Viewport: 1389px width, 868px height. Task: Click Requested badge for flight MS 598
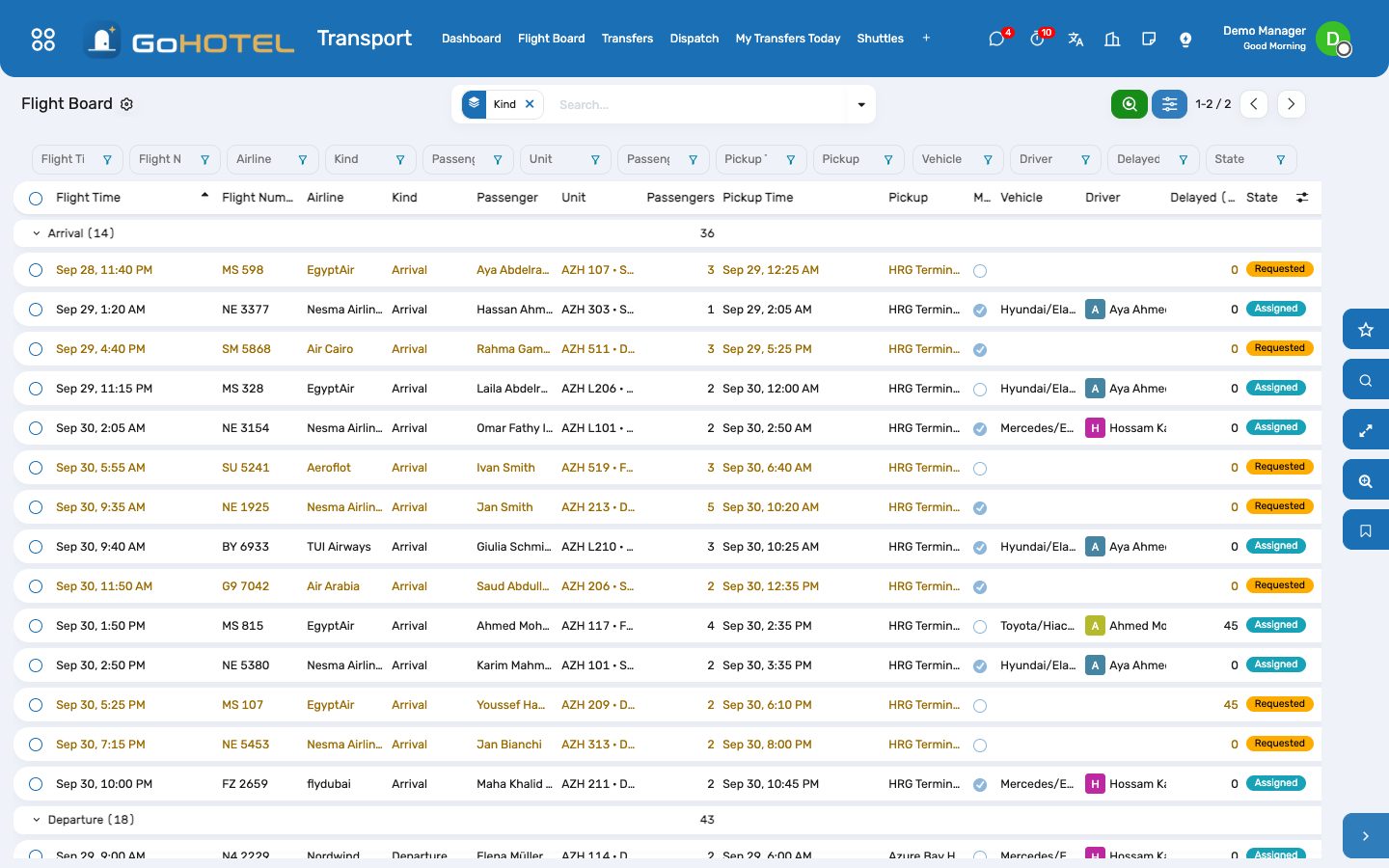coord(1280,270)
